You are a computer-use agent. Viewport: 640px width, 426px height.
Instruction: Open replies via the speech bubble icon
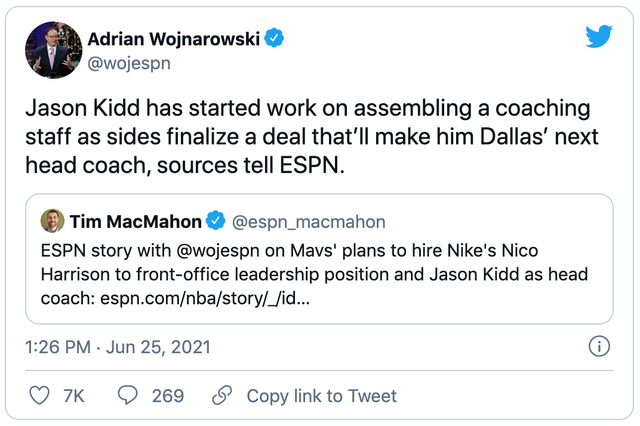pos(128,396)
